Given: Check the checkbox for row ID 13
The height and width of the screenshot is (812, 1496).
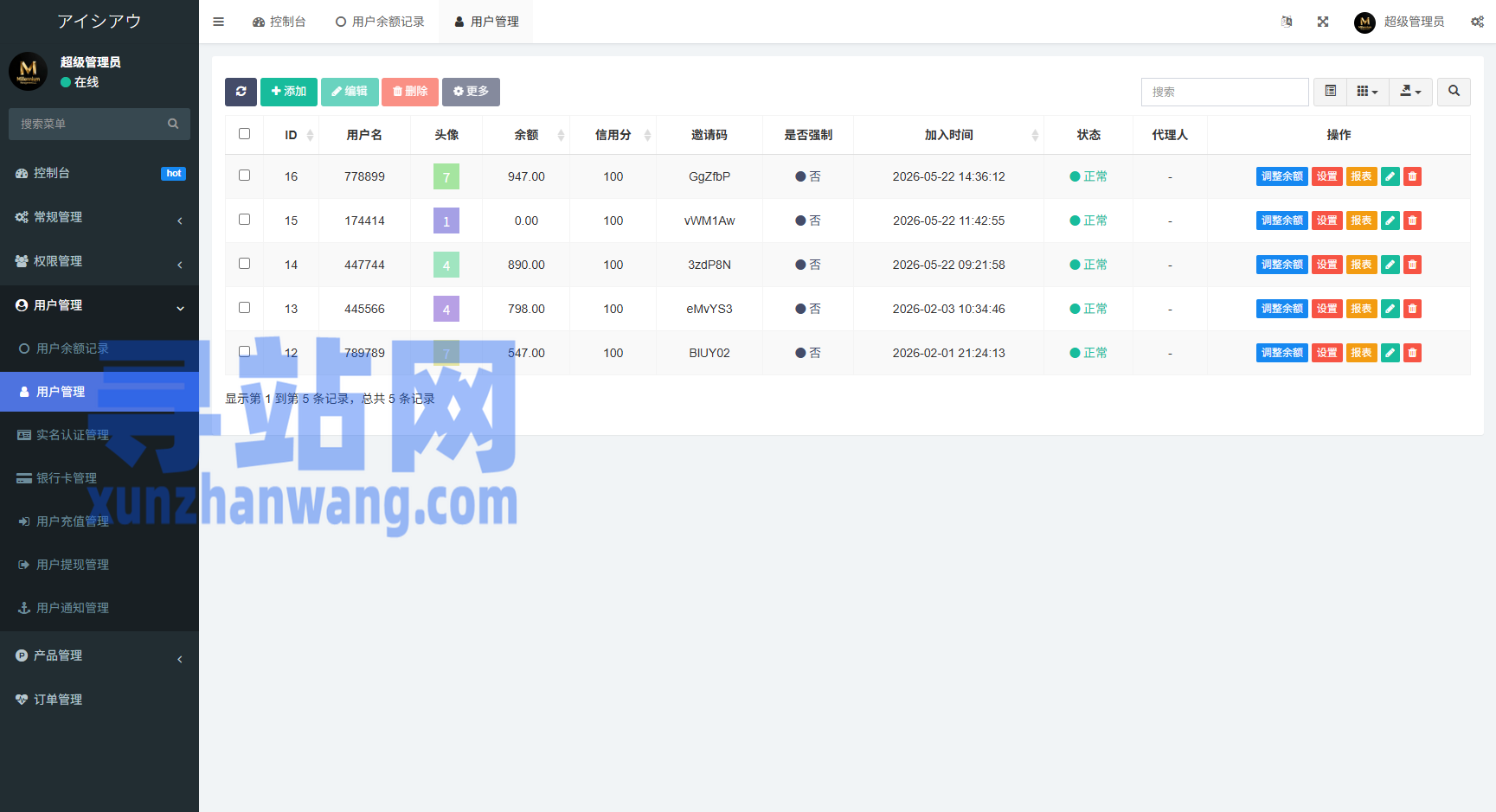Looking at the screenshot, I should (x=244, y=308).
